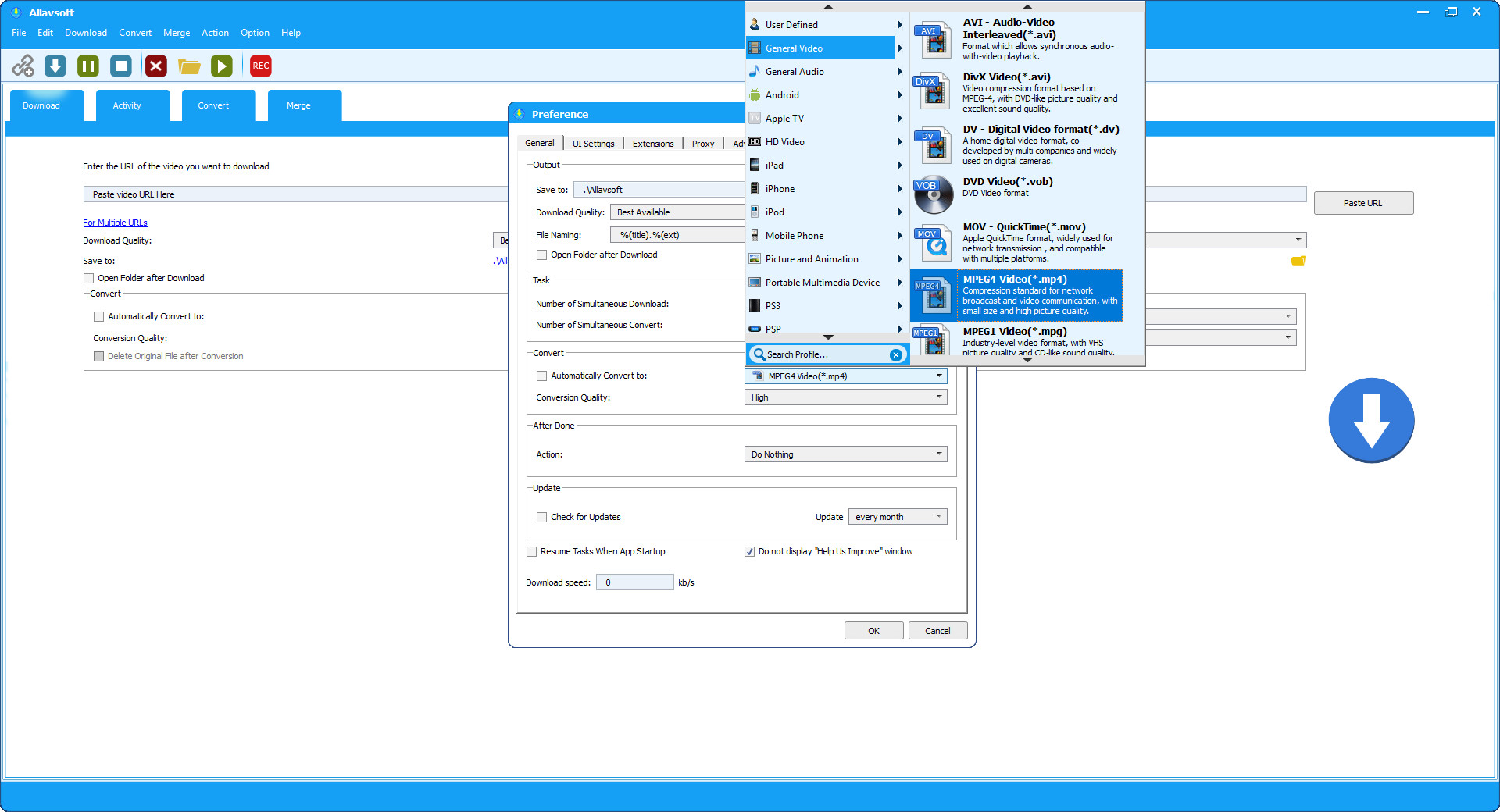The height and width of the screenshot is (812, 1500).
Task: Open UI Settings preference tab
Action: coord(593,144)
